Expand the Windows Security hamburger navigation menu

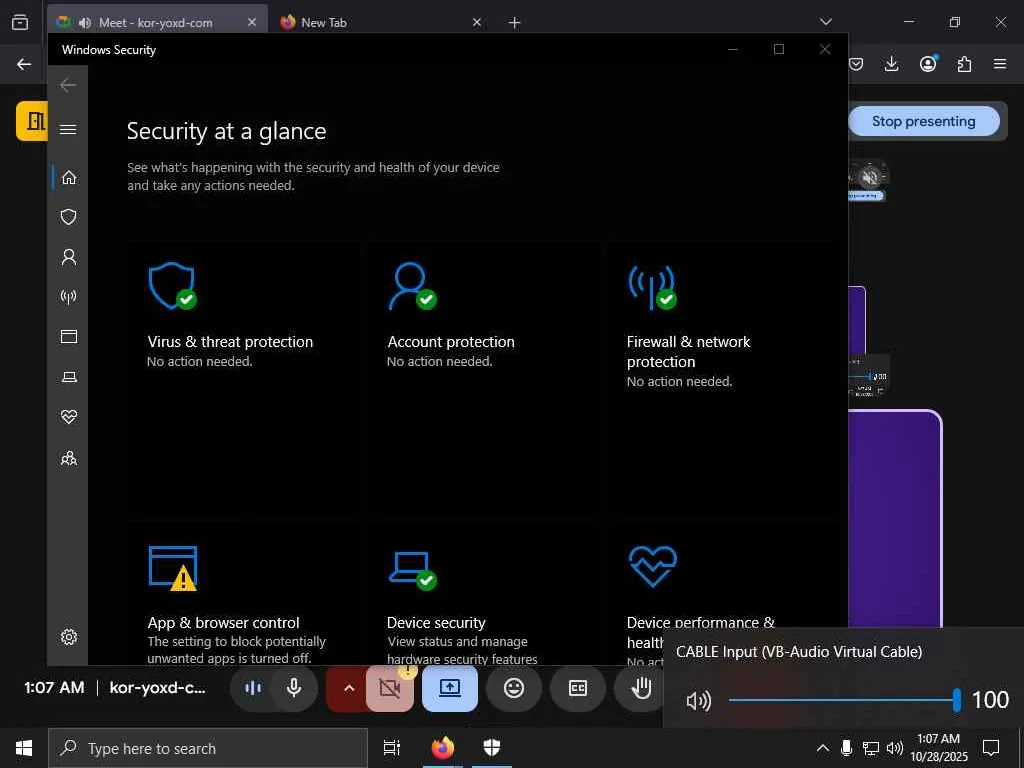click(68, 129)
